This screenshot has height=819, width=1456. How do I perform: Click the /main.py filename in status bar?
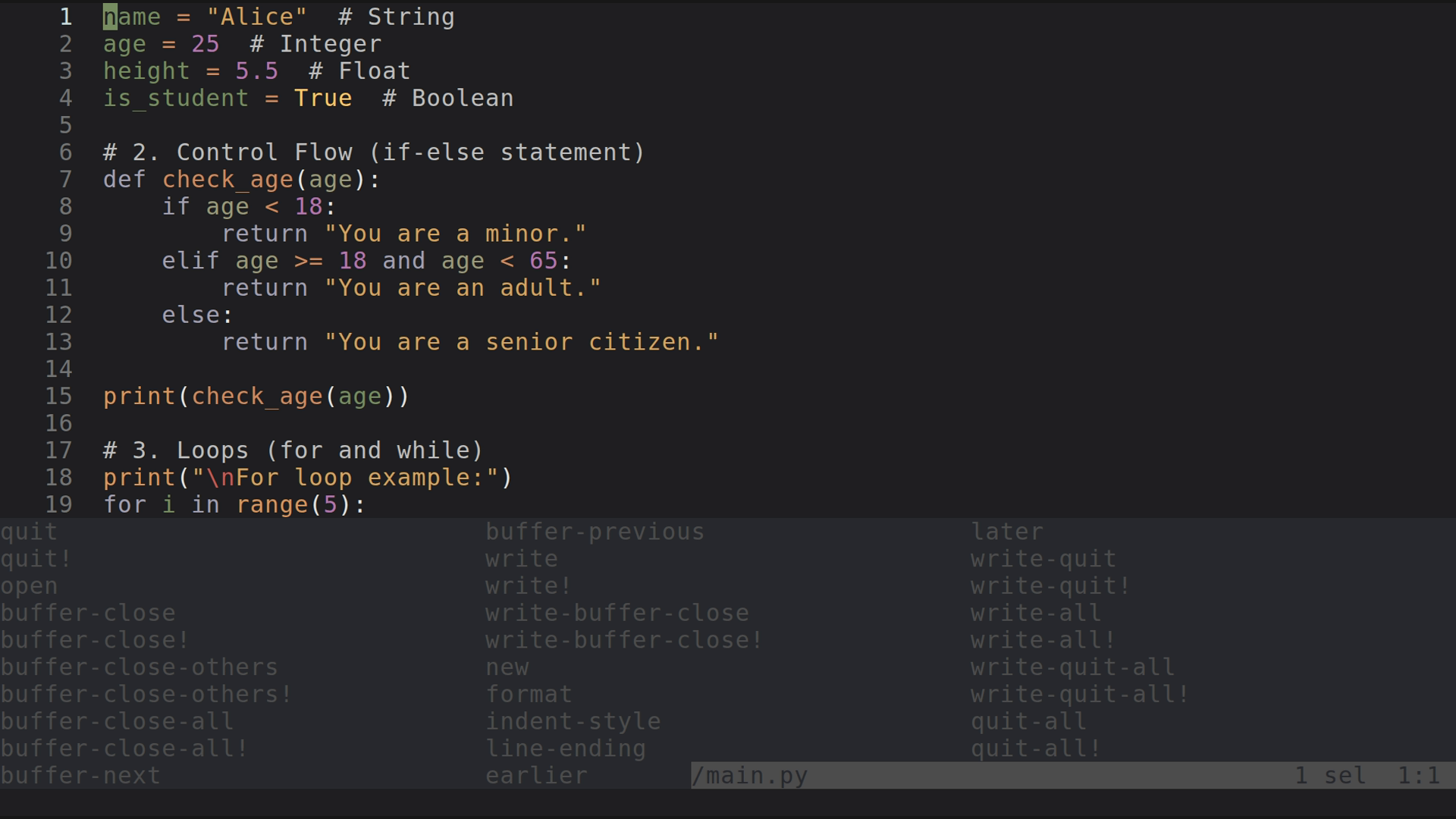click(x=750, y=775)
